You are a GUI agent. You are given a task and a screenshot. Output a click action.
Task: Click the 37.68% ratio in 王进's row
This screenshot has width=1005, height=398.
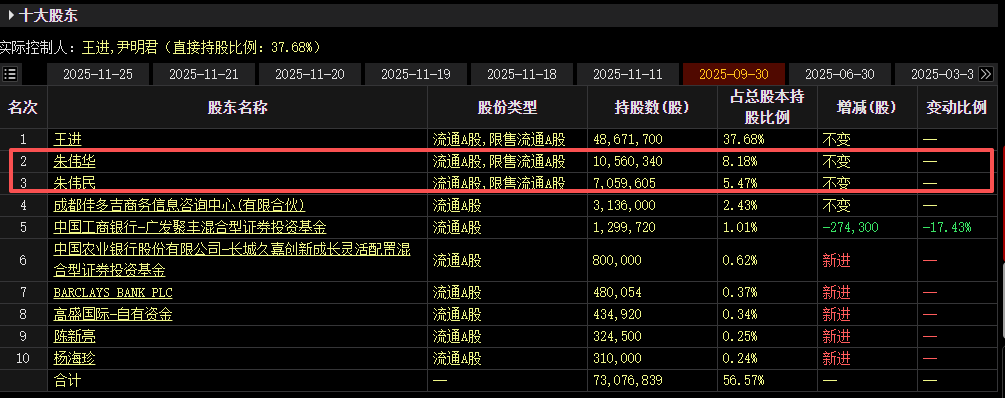pyautogui.click(x=743, y=139)
